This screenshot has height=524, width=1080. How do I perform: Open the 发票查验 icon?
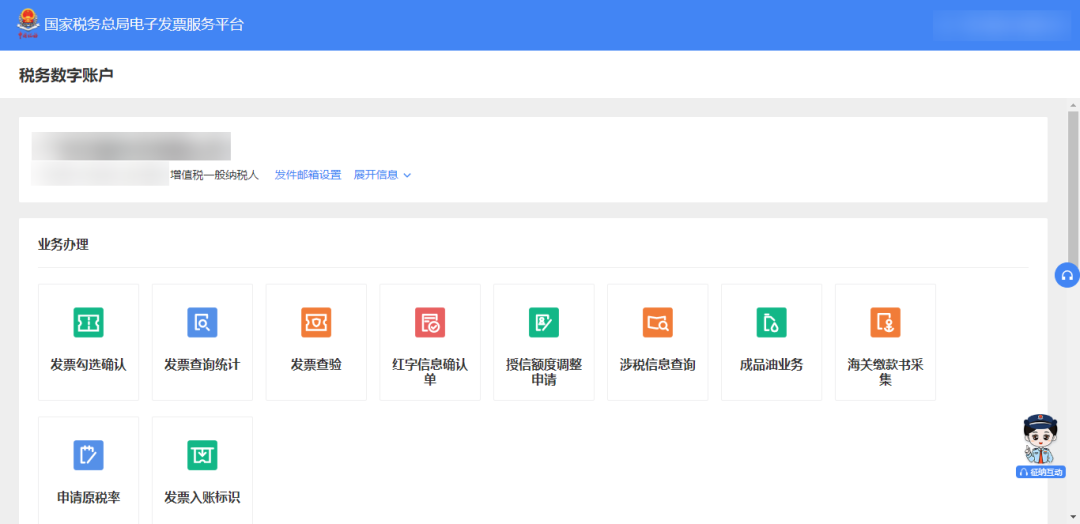(316, 323)
